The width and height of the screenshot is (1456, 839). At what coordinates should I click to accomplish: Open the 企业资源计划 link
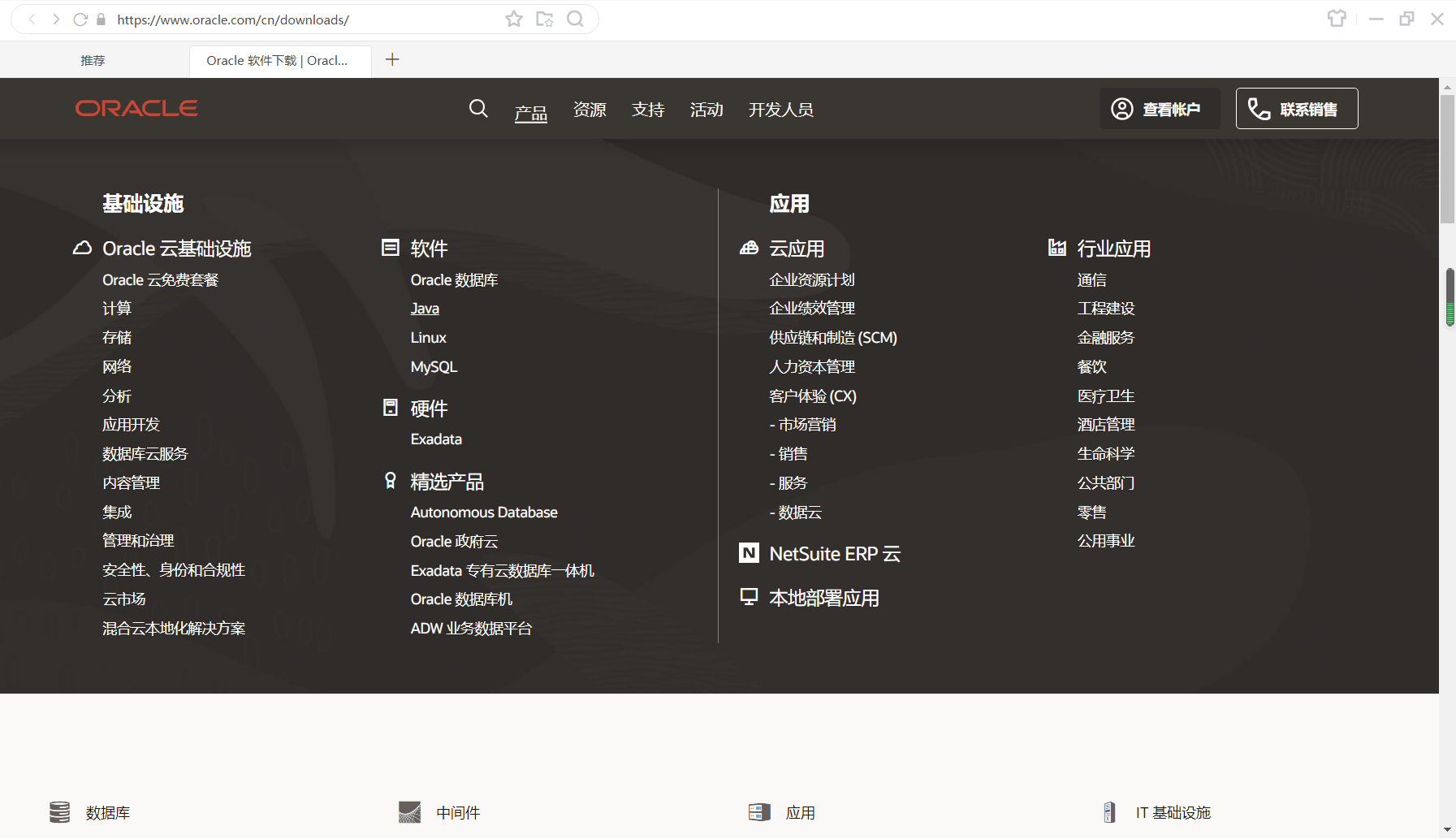pyautogui.click(x=812, y=279)
